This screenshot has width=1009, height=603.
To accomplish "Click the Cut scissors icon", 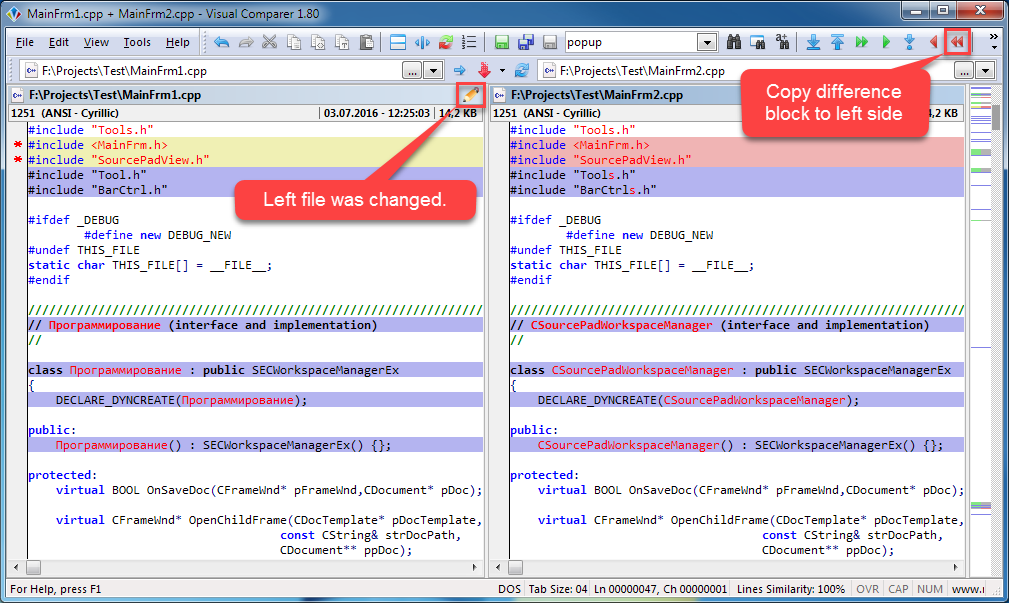I will [270, 43].
